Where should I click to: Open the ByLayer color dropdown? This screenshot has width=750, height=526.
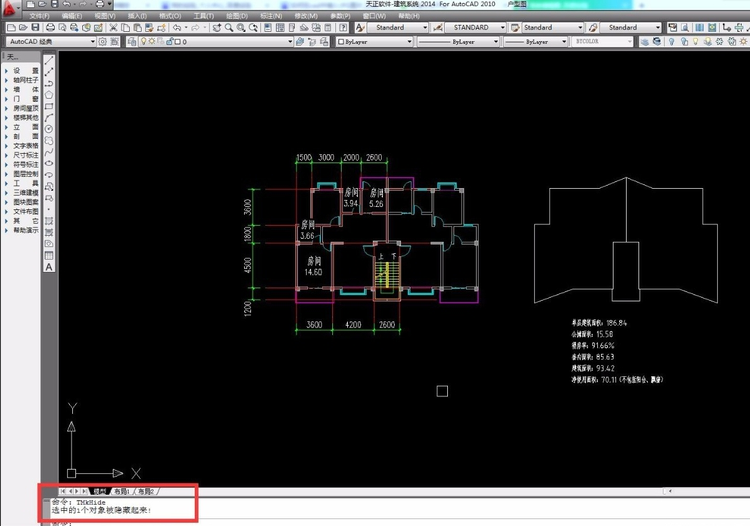(370, 42)
